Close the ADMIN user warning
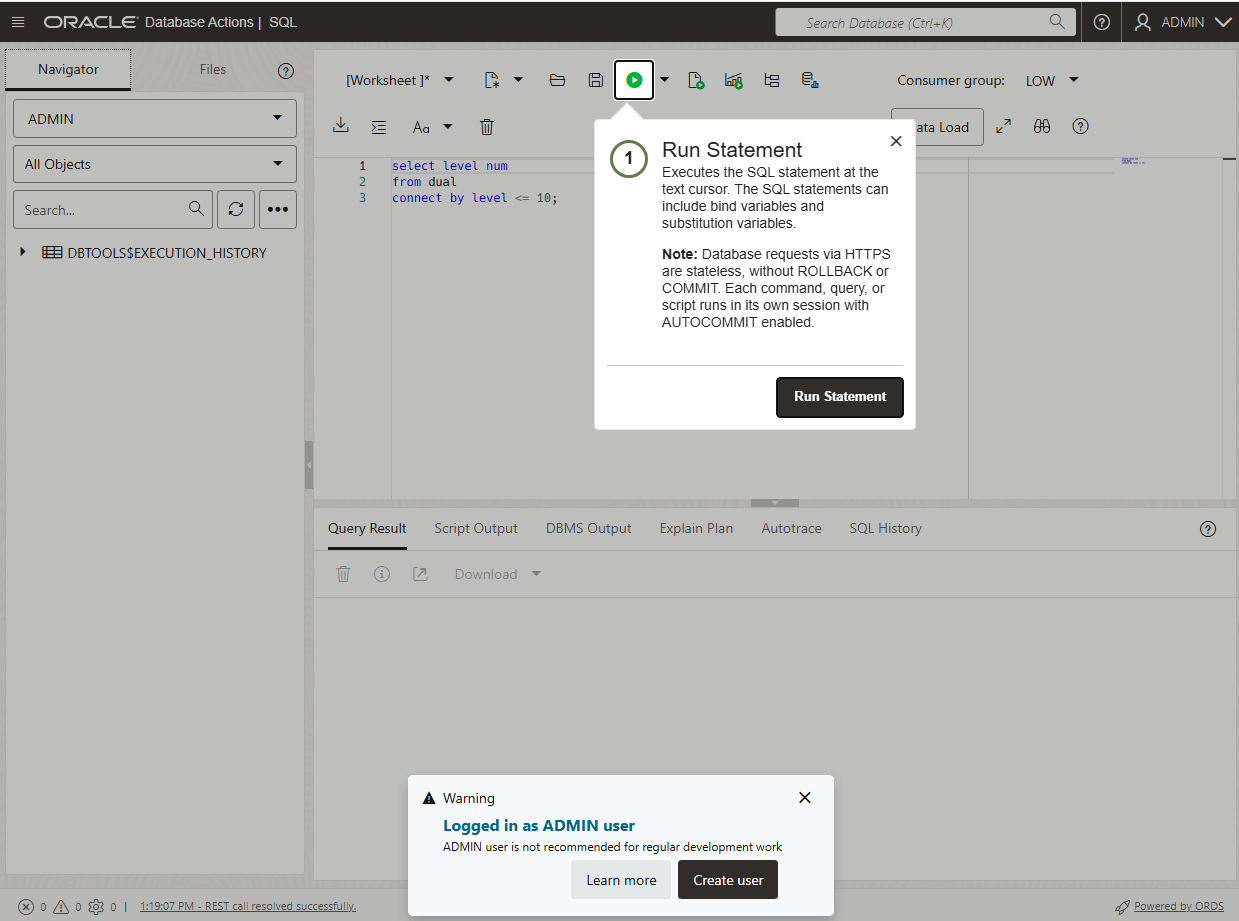The width and height of the screenshot is (1239, 921). click(x=805, y=797)
